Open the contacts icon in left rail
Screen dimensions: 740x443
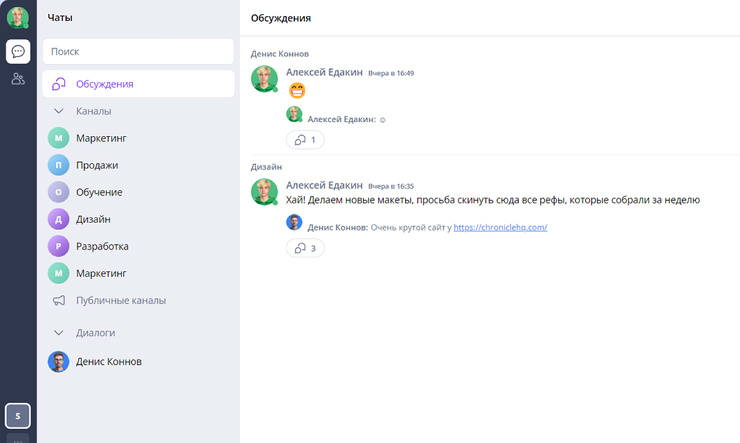click(x=18, y=79)
